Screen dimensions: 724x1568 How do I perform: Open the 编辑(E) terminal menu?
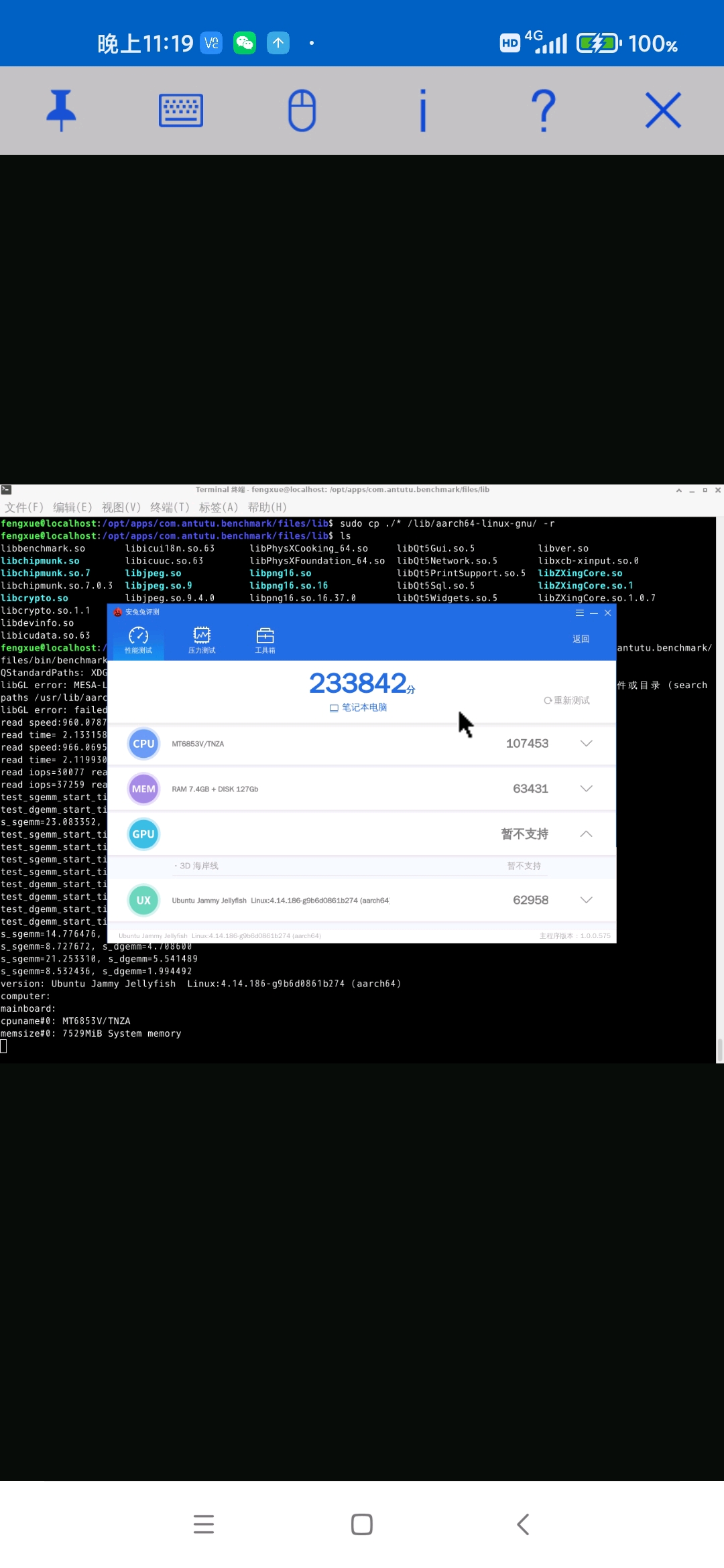click(x=72, y=507)
